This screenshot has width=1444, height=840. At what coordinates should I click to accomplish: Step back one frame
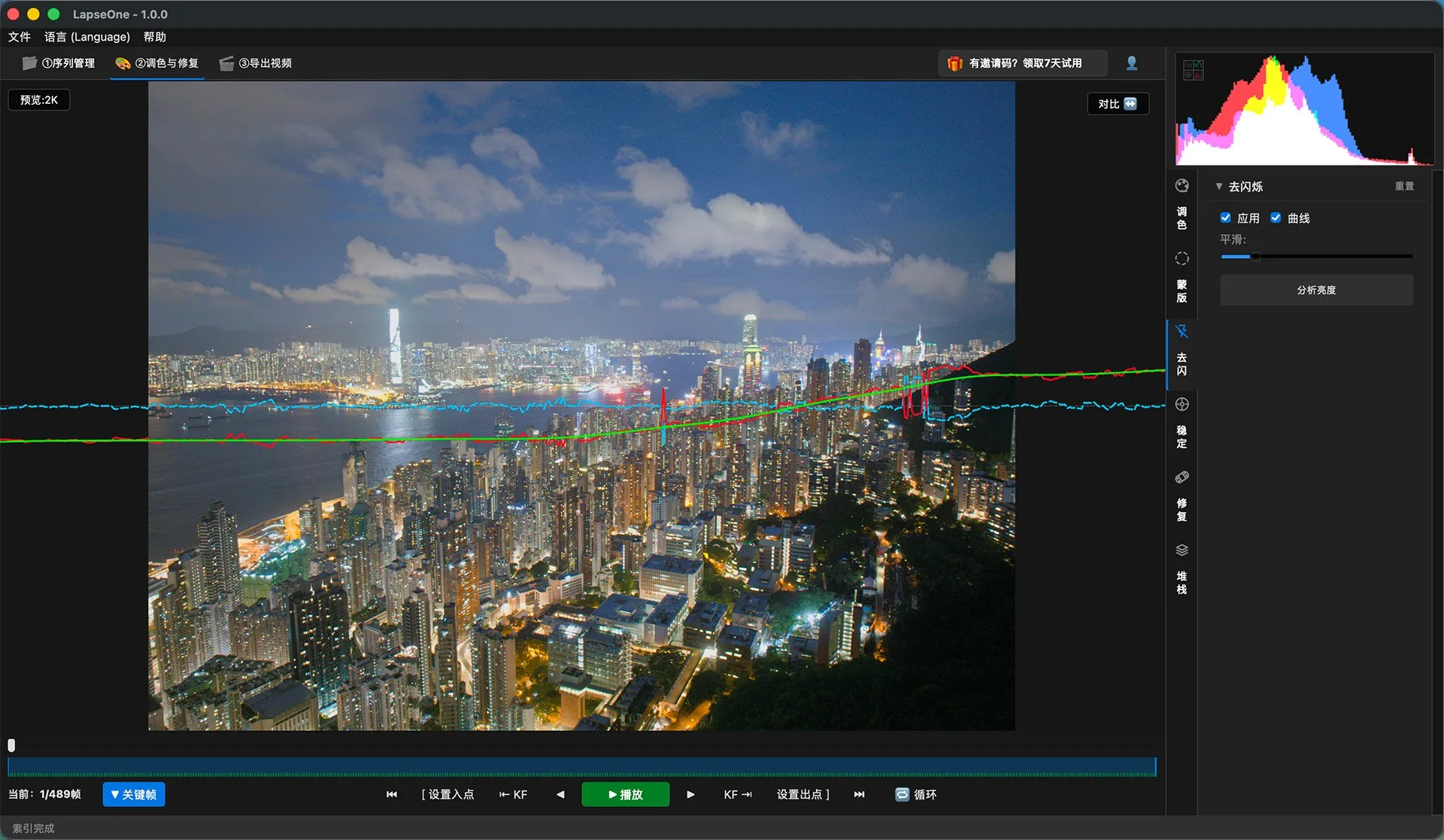click(560, 794)
